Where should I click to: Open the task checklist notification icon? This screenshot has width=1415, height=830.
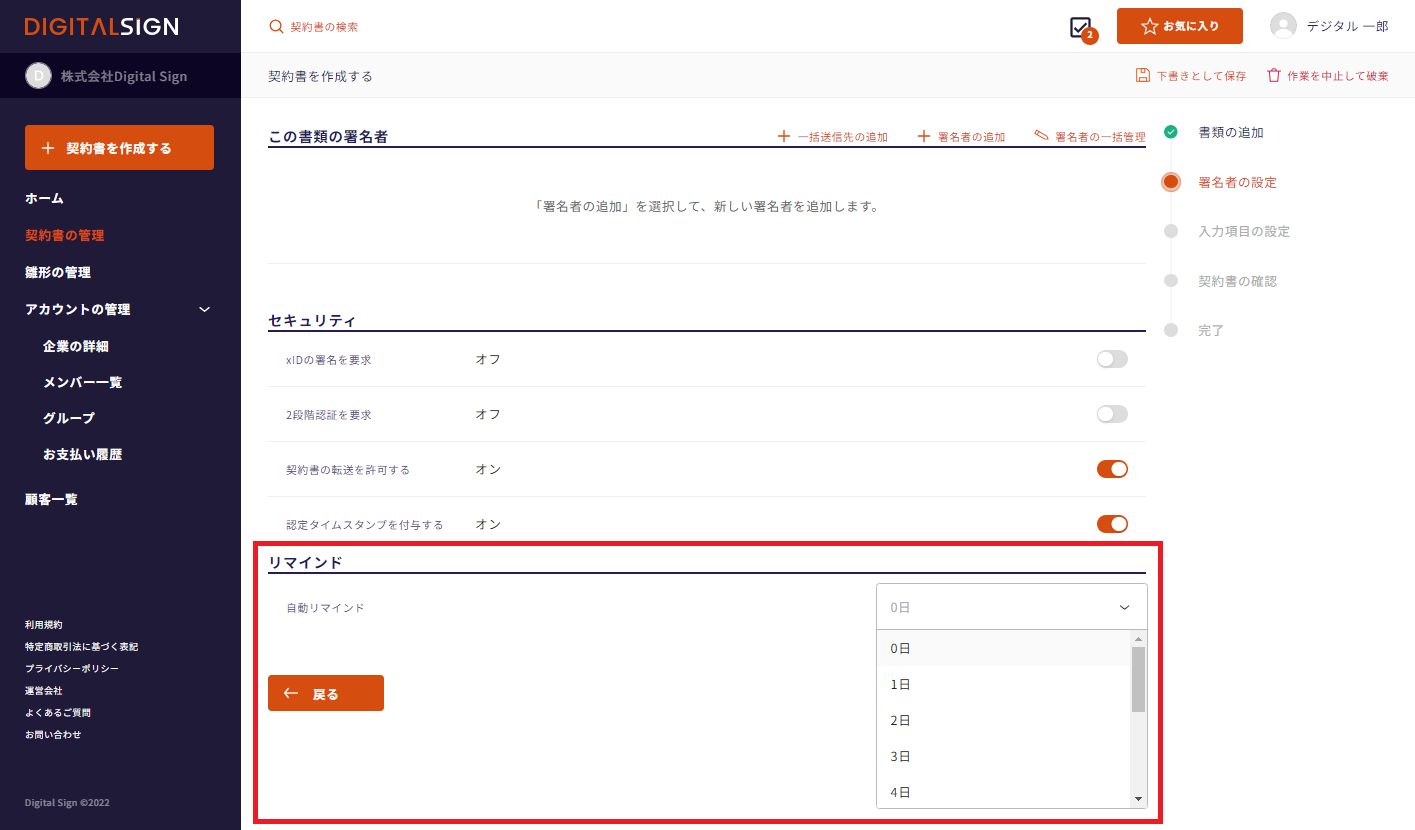click(1080, 27)
